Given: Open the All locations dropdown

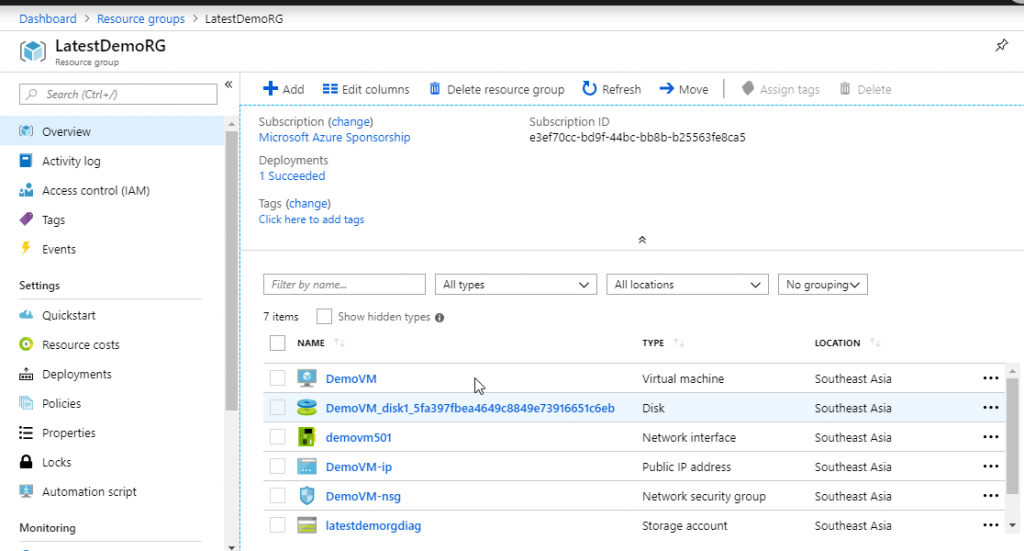Looking at the screenshot, I should pos(687,285).
